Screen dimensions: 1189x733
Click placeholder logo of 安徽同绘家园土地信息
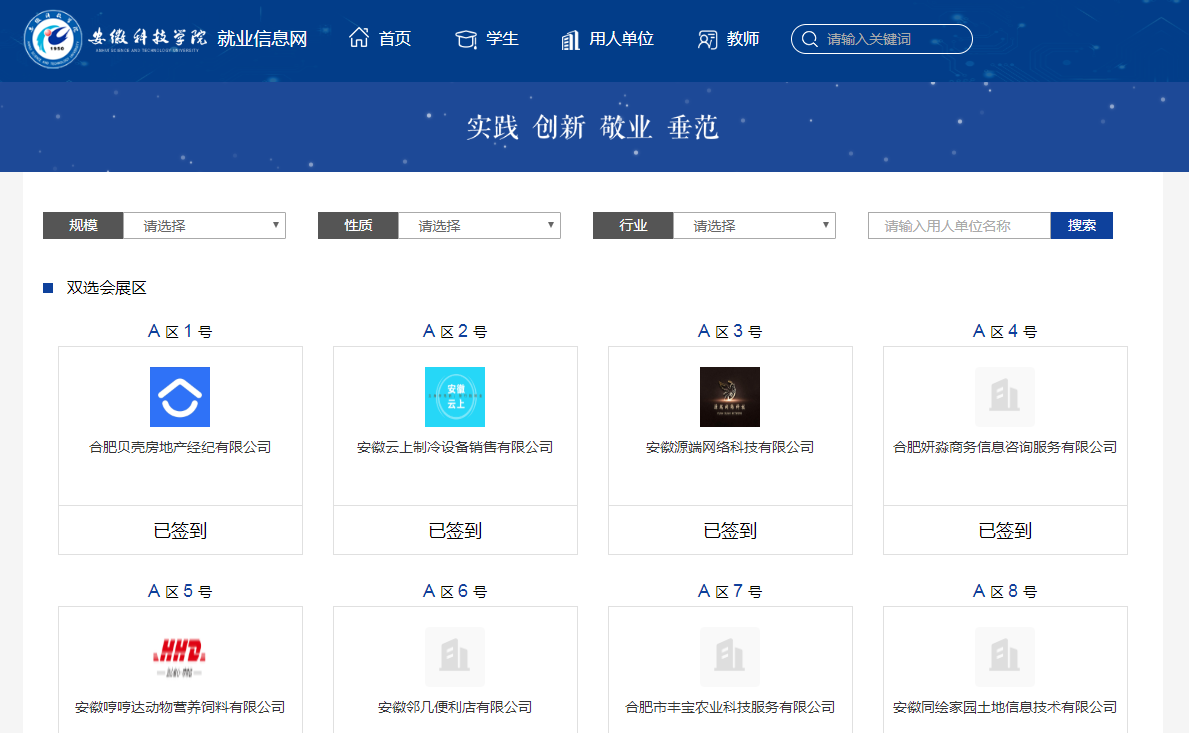(1005, 657)
